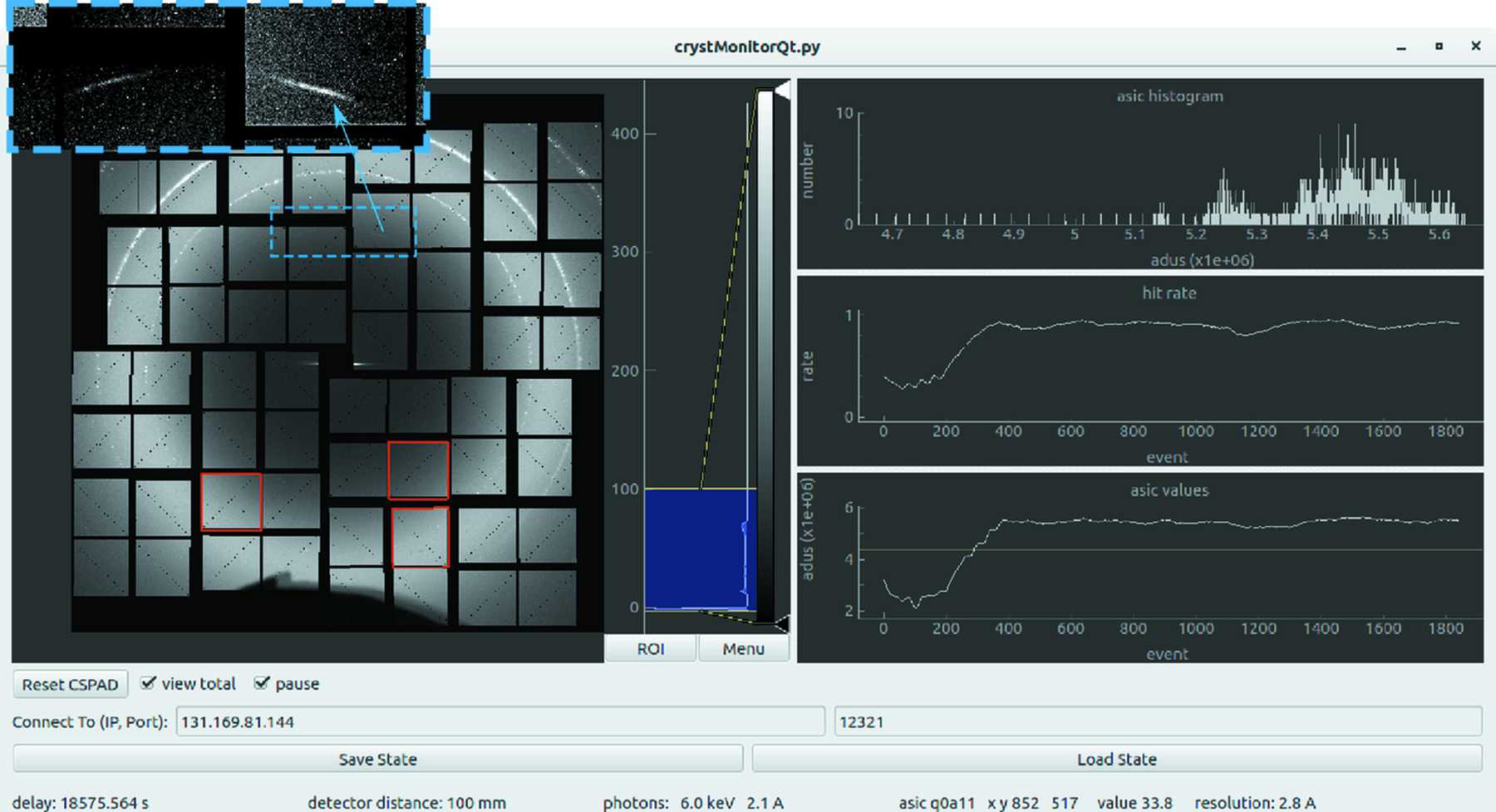The image size is (1496, 812).
Task: Click the 'Connect To (IP, Port):' label
Action: [90, 721]
